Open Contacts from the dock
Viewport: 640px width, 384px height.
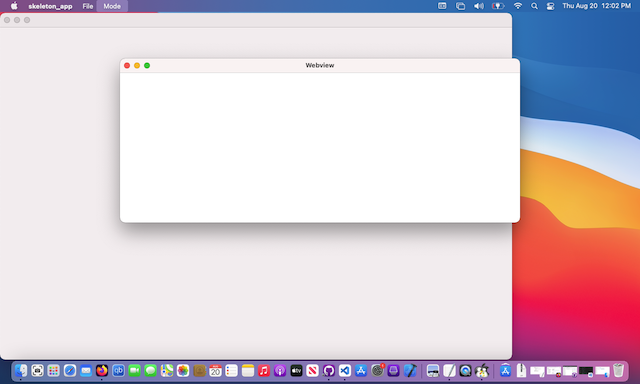tap(199, 371)
